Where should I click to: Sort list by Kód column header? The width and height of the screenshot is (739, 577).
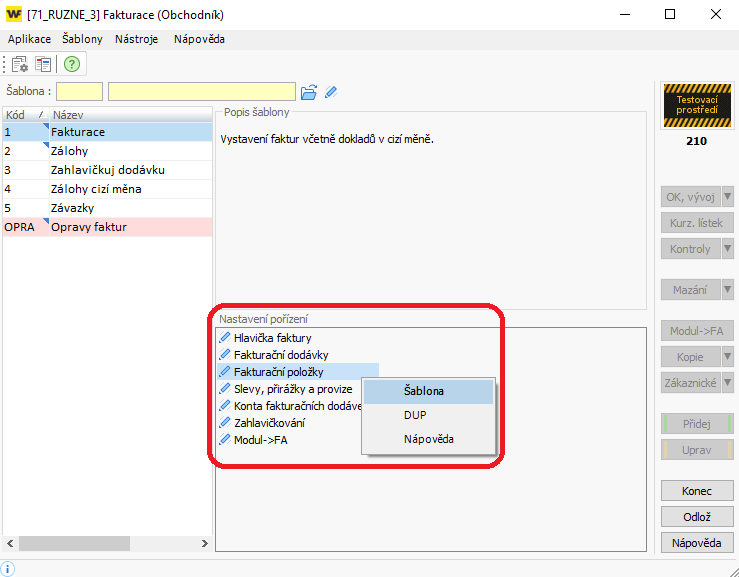(25, 115)
